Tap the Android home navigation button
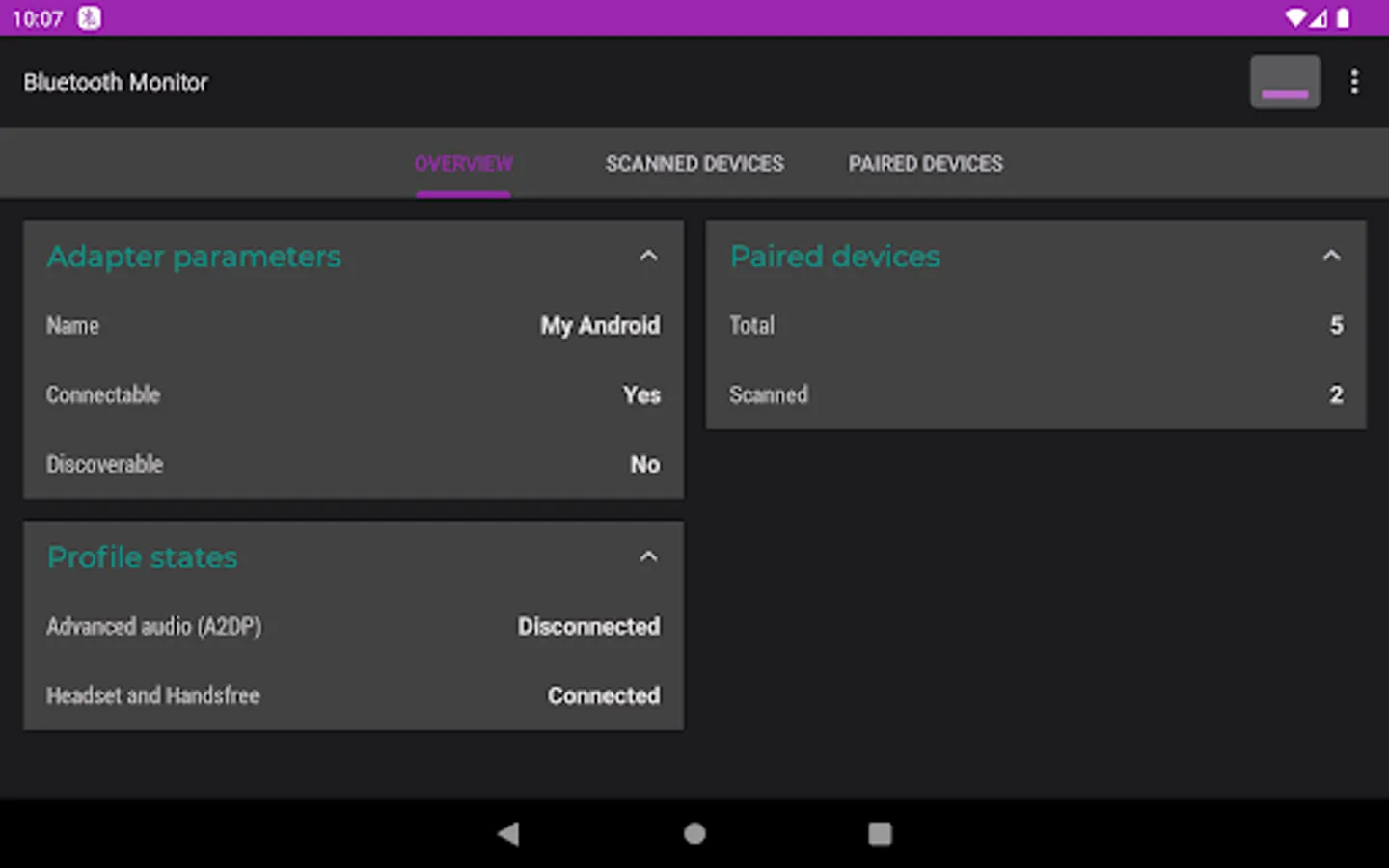The width and height of the screenshot is (1389, 868). [694, 833]
